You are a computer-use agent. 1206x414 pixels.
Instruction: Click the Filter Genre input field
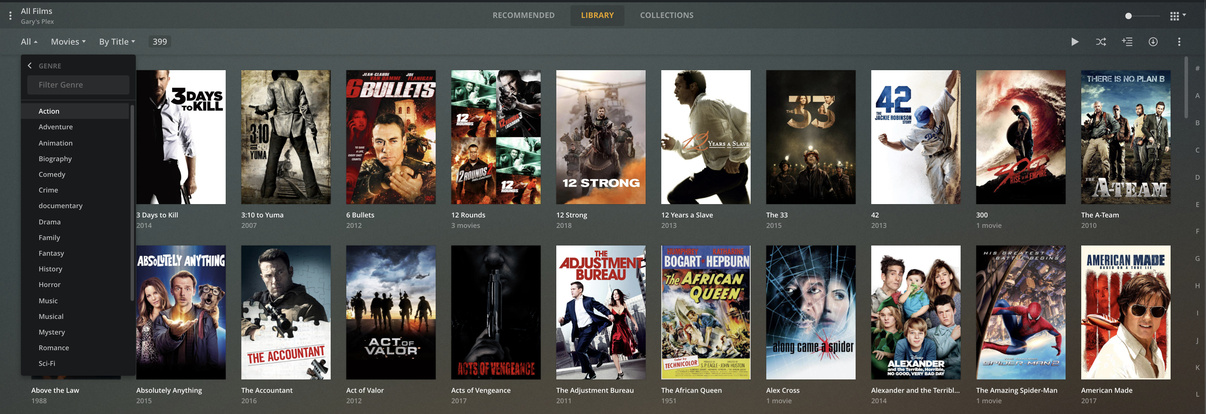(x=78, y=85)
